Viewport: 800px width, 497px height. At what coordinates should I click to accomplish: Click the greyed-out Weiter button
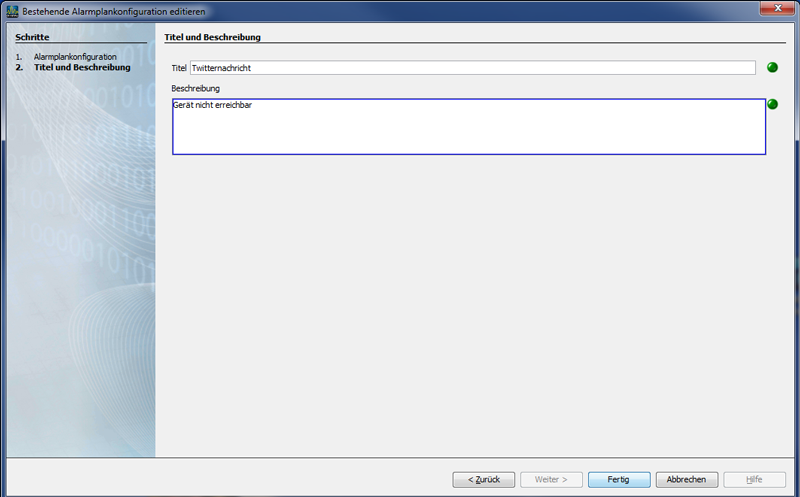tap(551, 479)
